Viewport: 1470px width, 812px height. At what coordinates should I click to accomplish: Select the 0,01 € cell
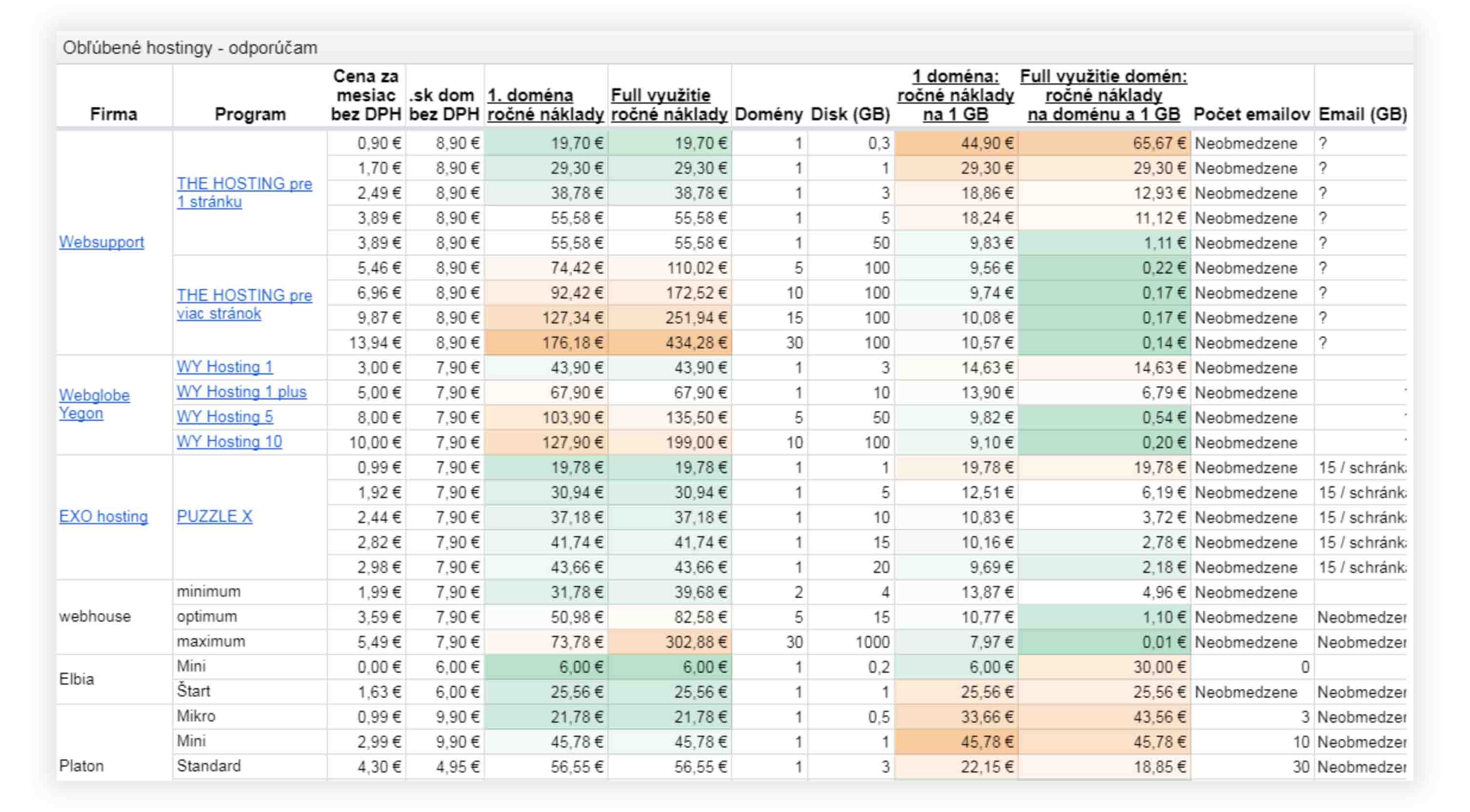pyautogui.click(x=1103, y=642)
